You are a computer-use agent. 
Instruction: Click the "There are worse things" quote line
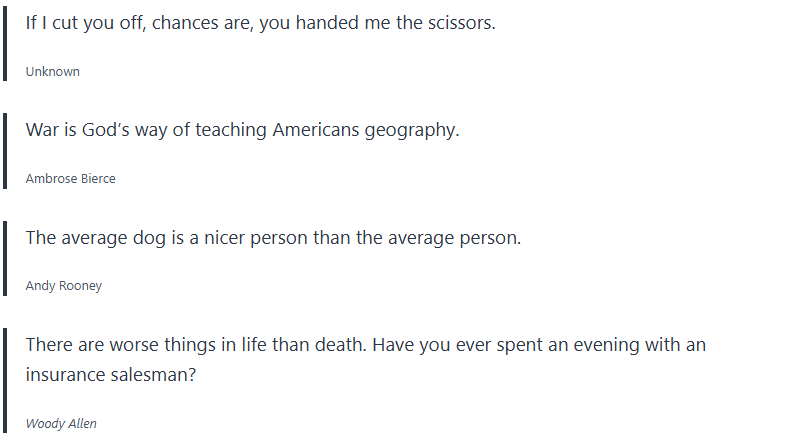pos(366,345)
